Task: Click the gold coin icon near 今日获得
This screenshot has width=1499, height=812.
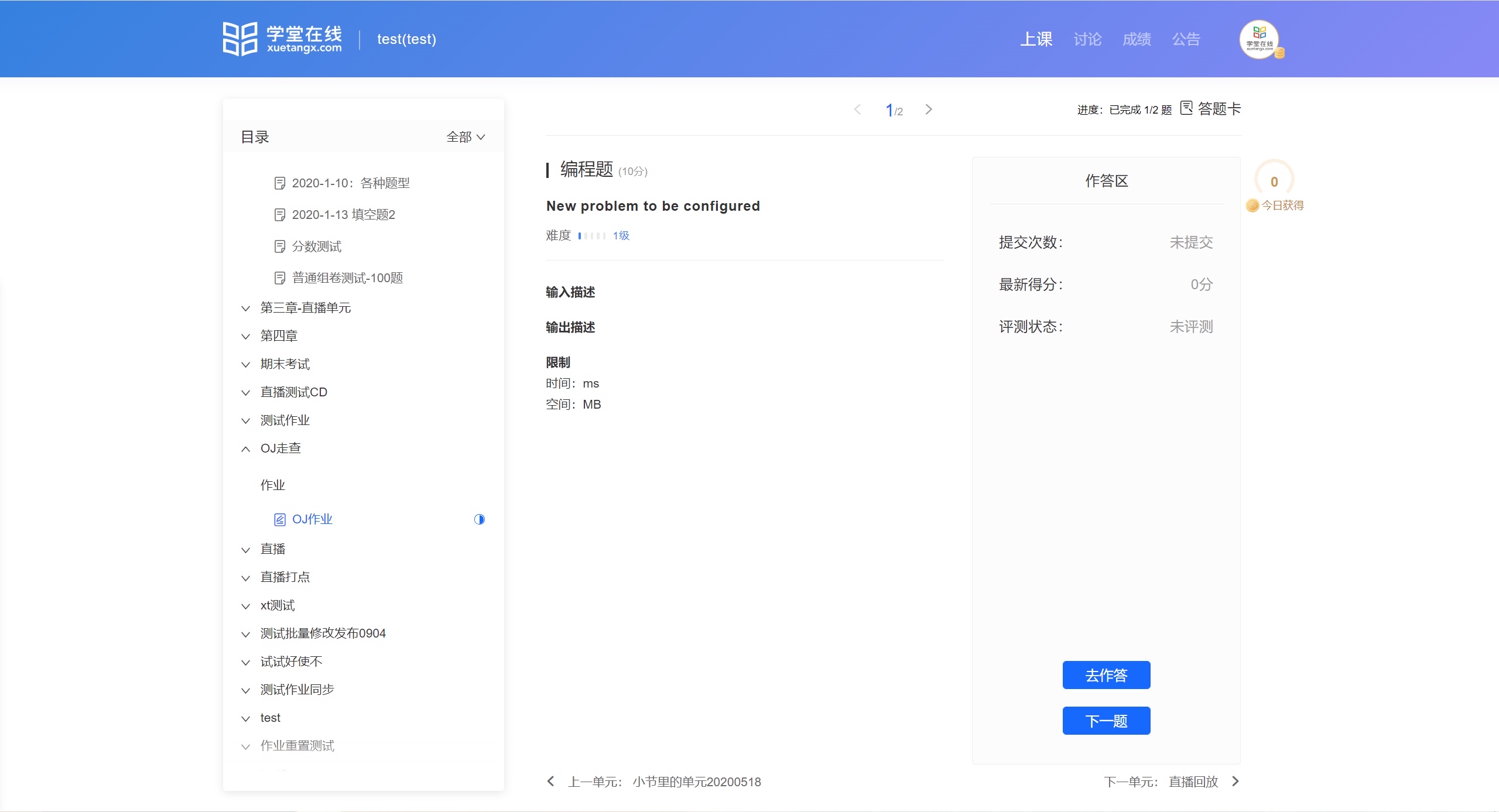Action: [1252, 205]
